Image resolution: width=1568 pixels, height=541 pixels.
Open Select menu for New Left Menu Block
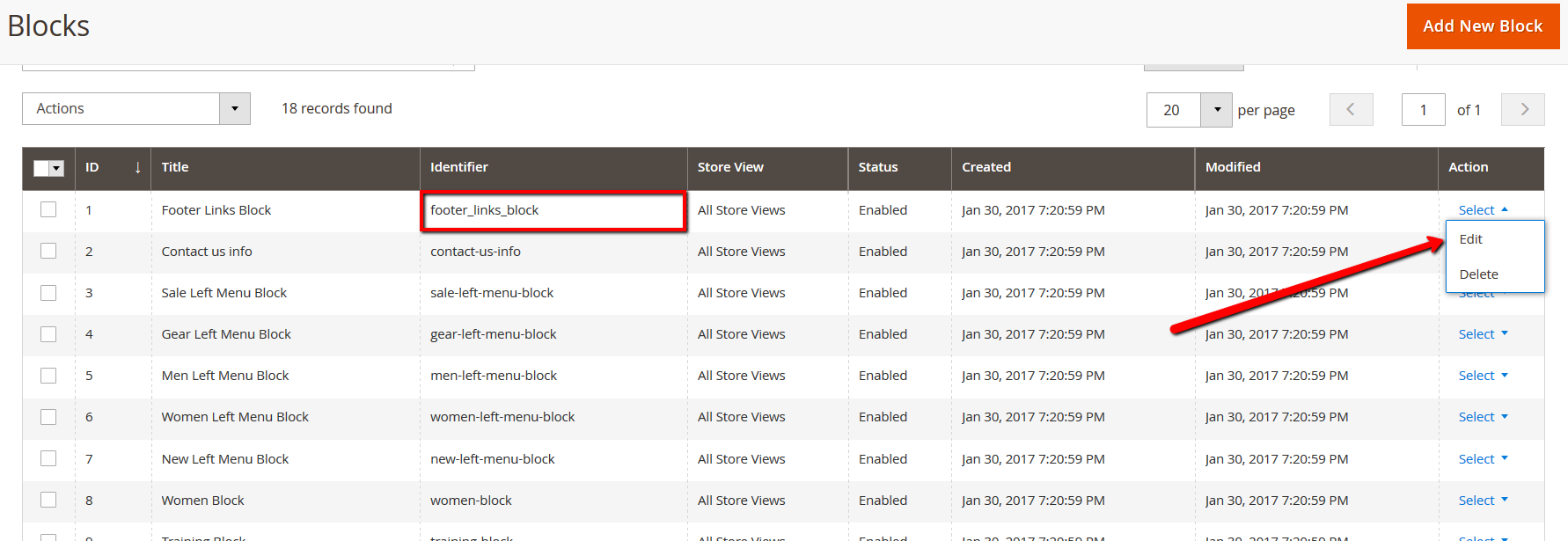1483,459
